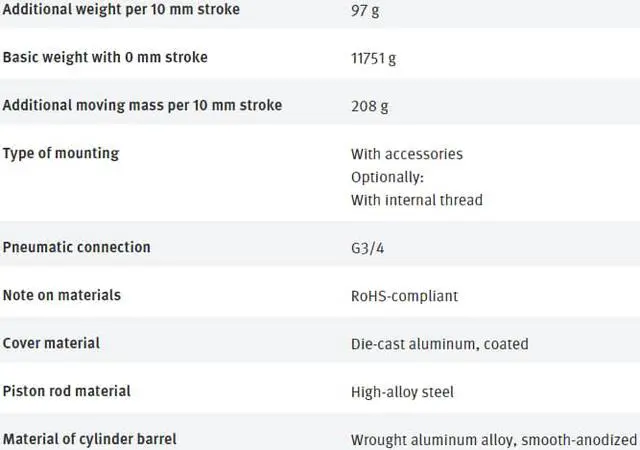This screenshot has height=450, width=640.
Task: Click the "RoHS-compliant" value
Action: [402, 296]
